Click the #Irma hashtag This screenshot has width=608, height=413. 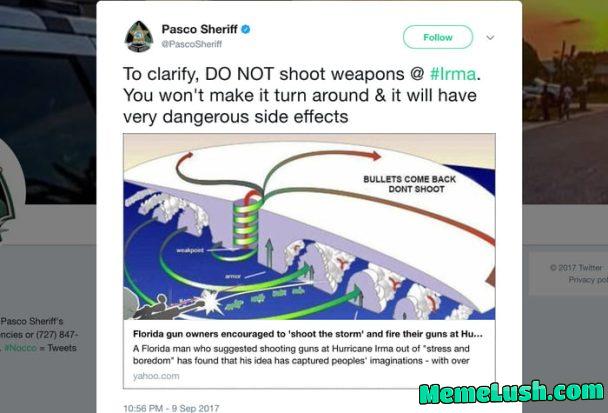point(453,74)
